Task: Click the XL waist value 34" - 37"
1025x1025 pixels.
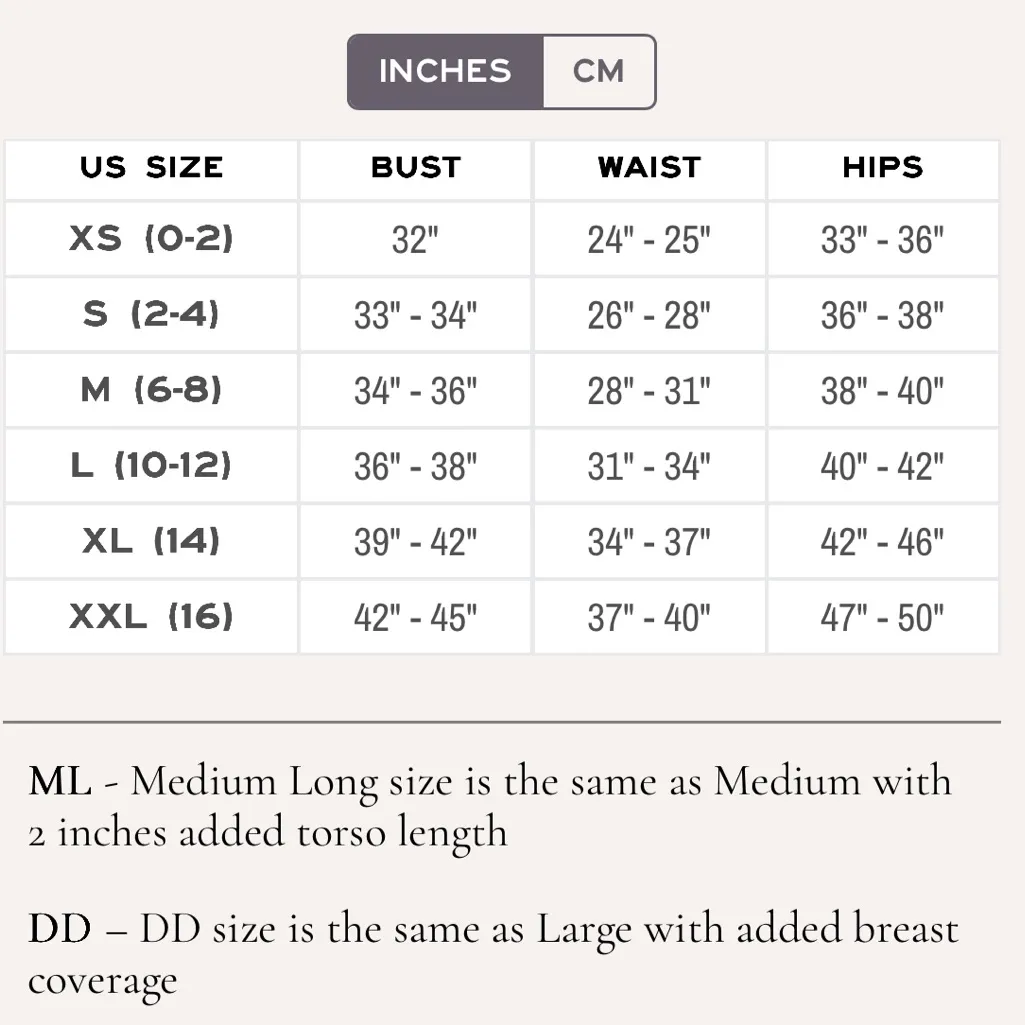Action: tap(650, 542)
